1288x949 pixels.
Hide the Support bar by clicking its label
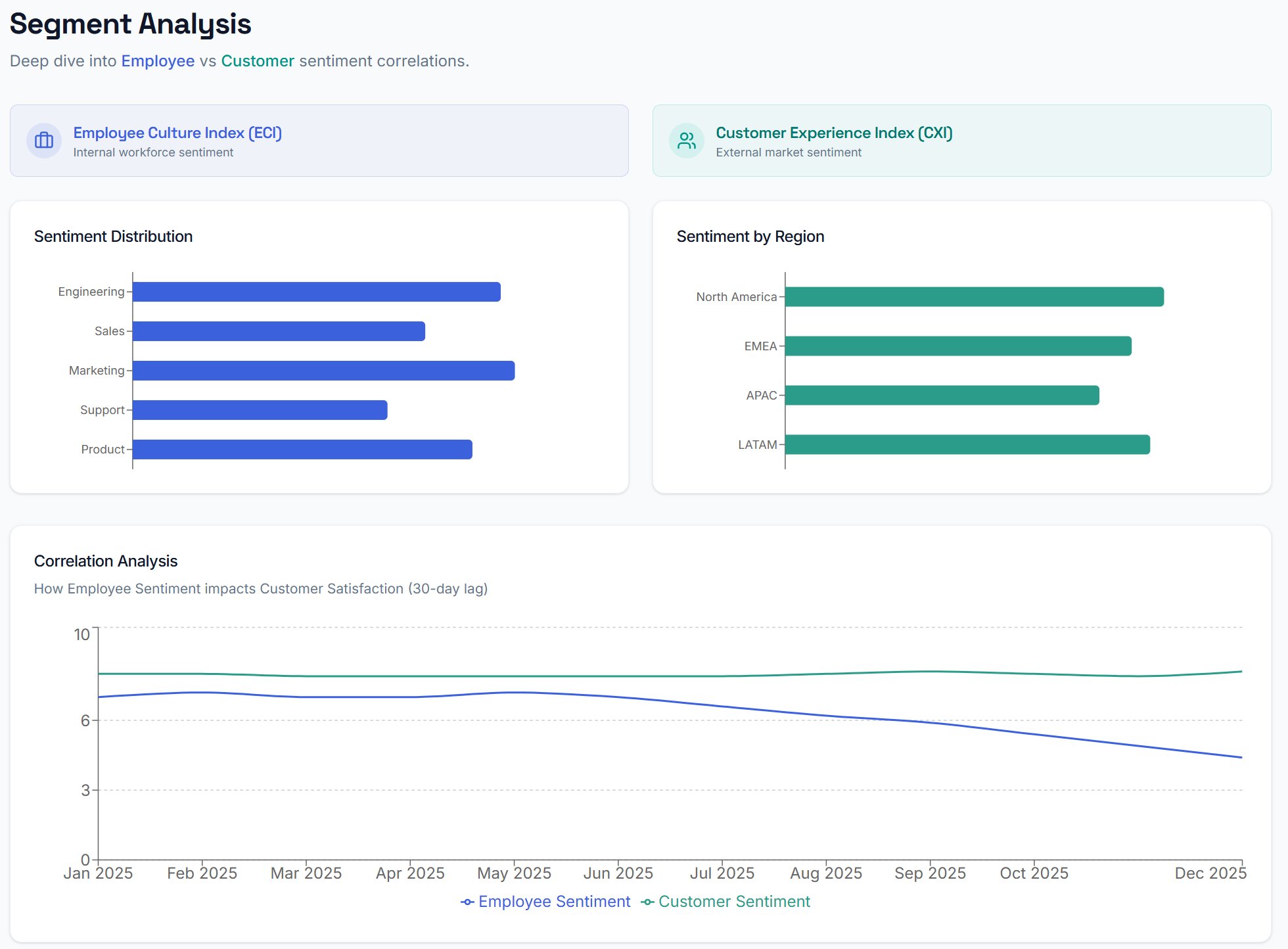[x=102, y=409]
